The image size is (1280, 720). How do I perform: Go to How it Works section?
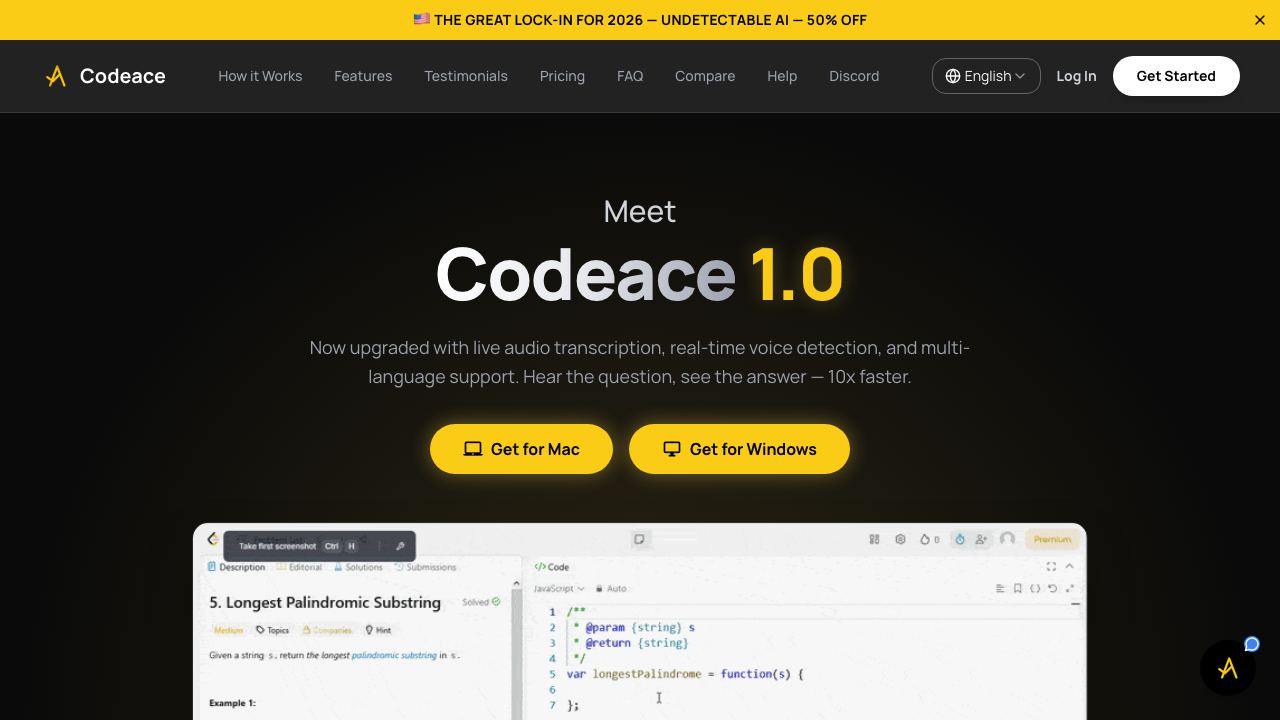(260, 76)
